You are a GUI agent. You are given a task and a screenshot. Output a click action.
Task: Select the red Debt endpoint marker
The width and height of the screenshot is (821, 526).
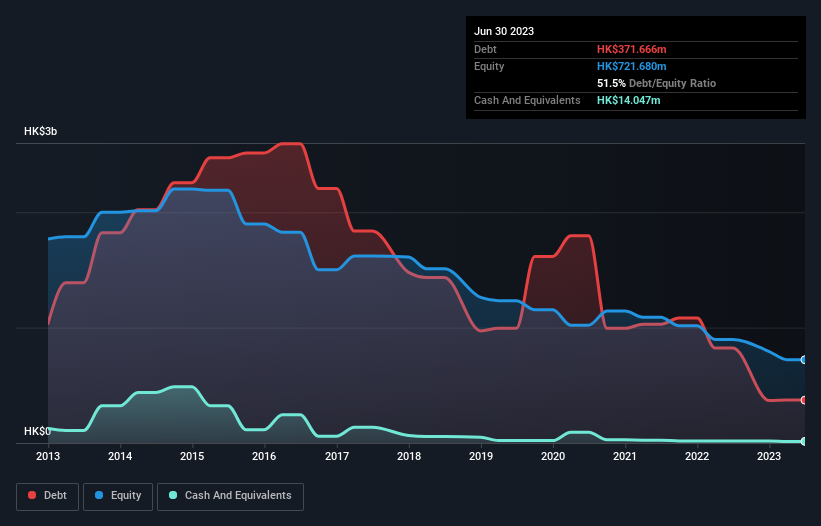[x=804, y=400]
